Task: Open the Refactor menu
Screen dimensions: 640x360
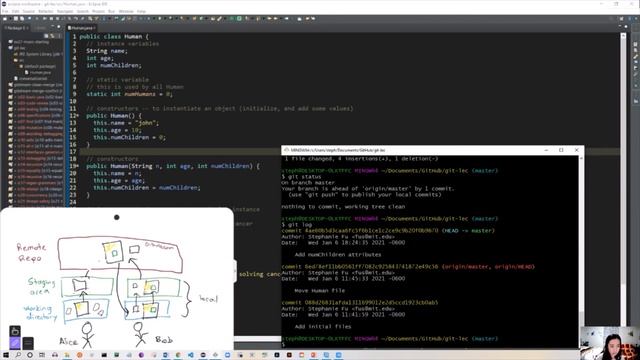Action: coord(46,11)
